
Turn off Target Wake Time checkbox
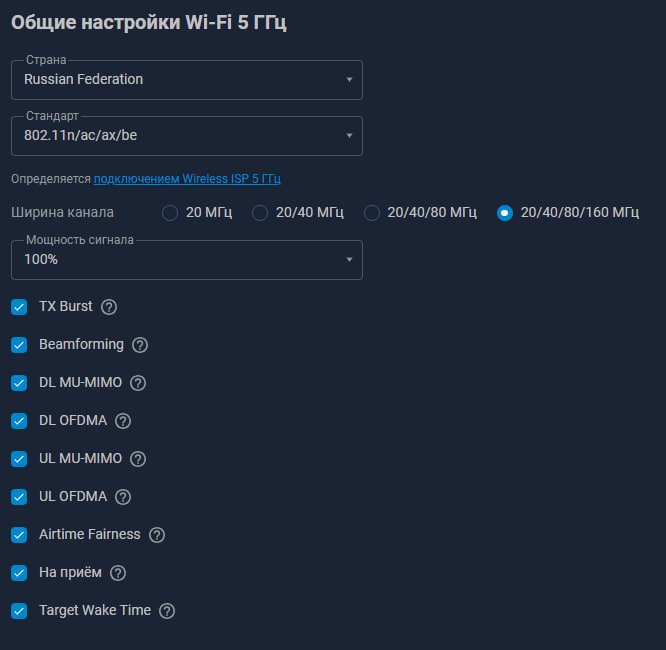pos(19,611)
